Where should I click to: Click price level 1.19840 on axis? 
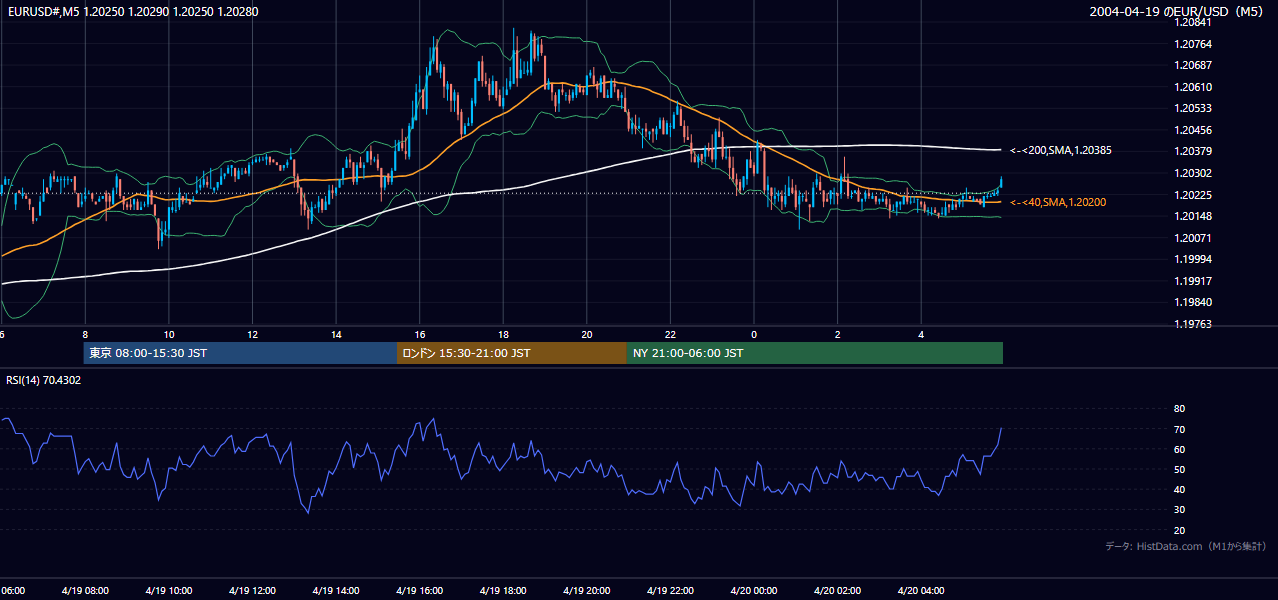pos(1194,302)
